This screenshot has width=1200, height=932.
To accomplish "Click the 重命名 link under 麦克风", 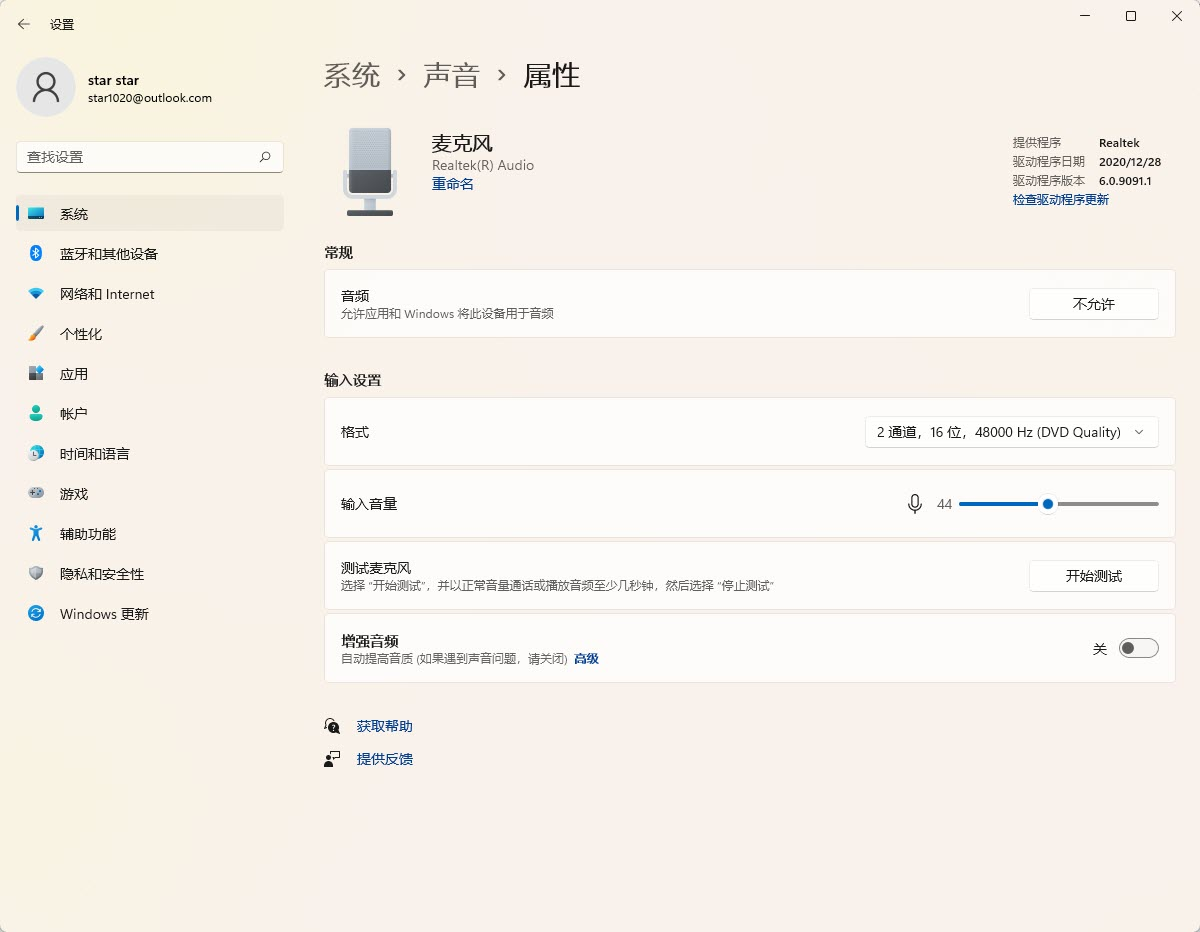I will coord(453,185).
